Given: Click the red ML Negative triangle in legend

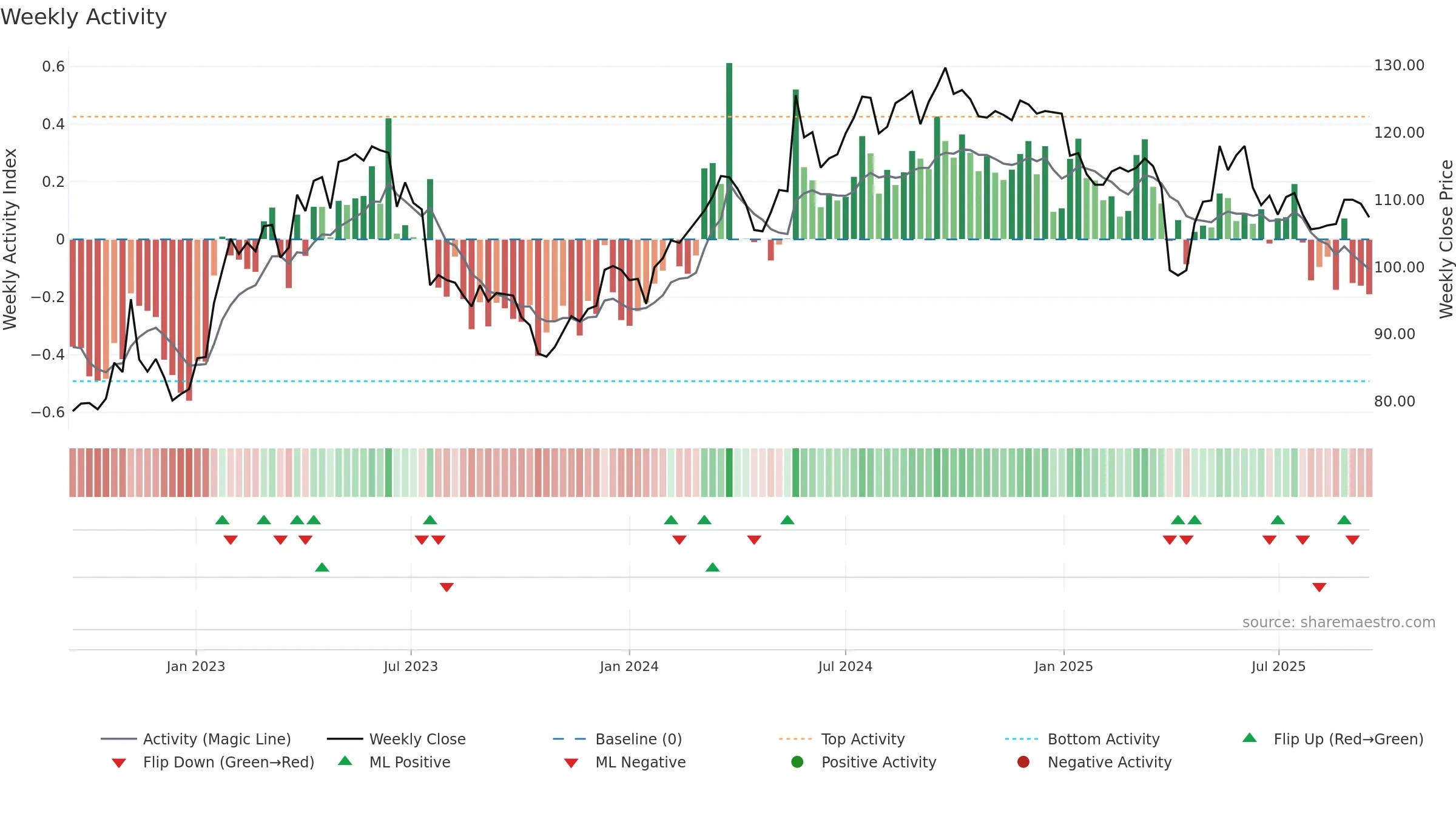Looking at the screenshot, I should 571,763.
